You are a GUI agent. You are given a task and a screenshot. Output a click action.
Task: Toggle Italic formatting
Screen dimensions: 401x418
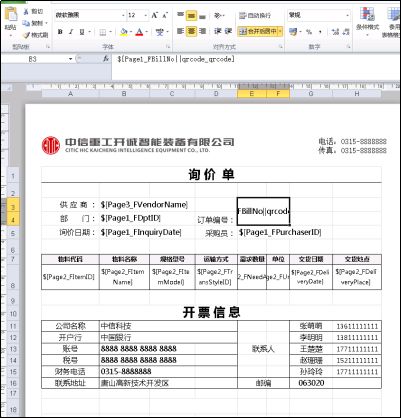71,32
